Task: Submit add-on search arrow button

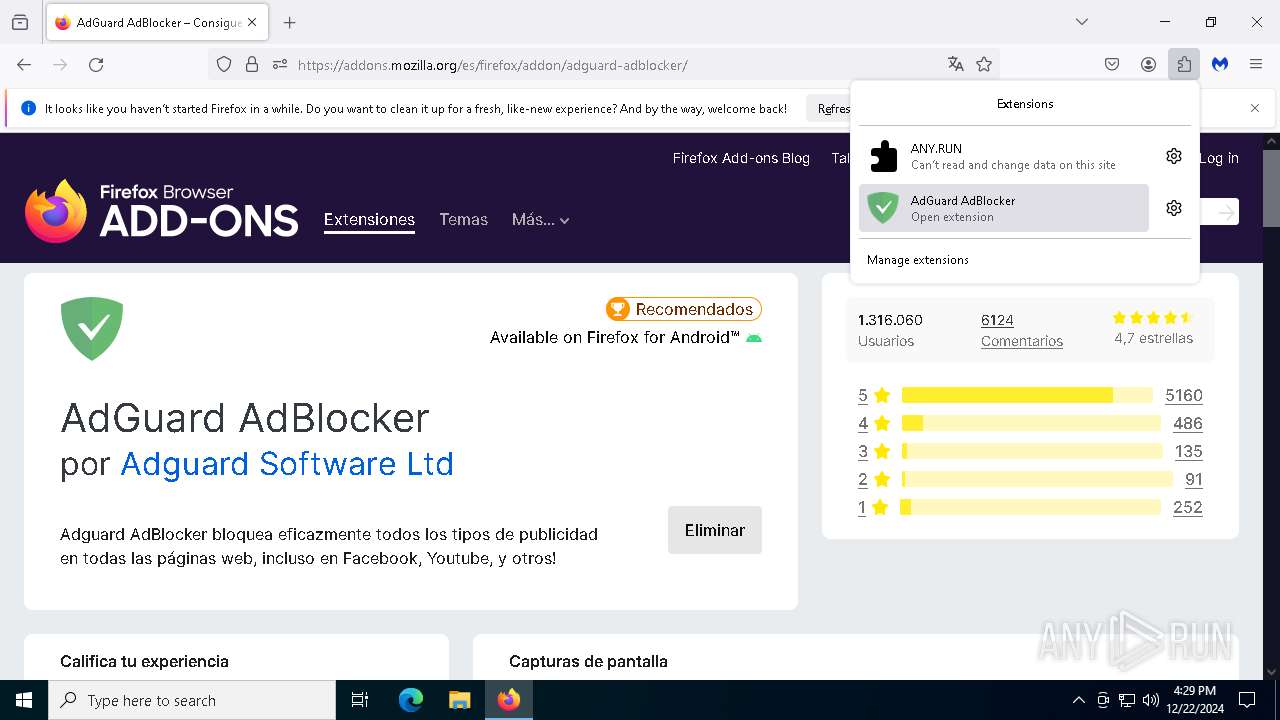Action: [1227, 212]
